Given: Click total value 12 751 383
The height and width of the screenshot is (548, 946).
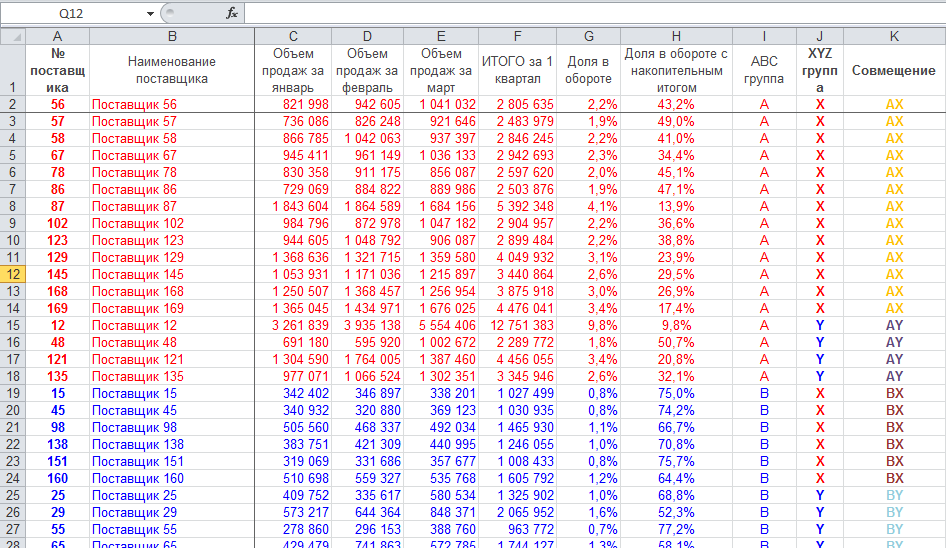Looking at the screenshot, I should click(517, 325).
